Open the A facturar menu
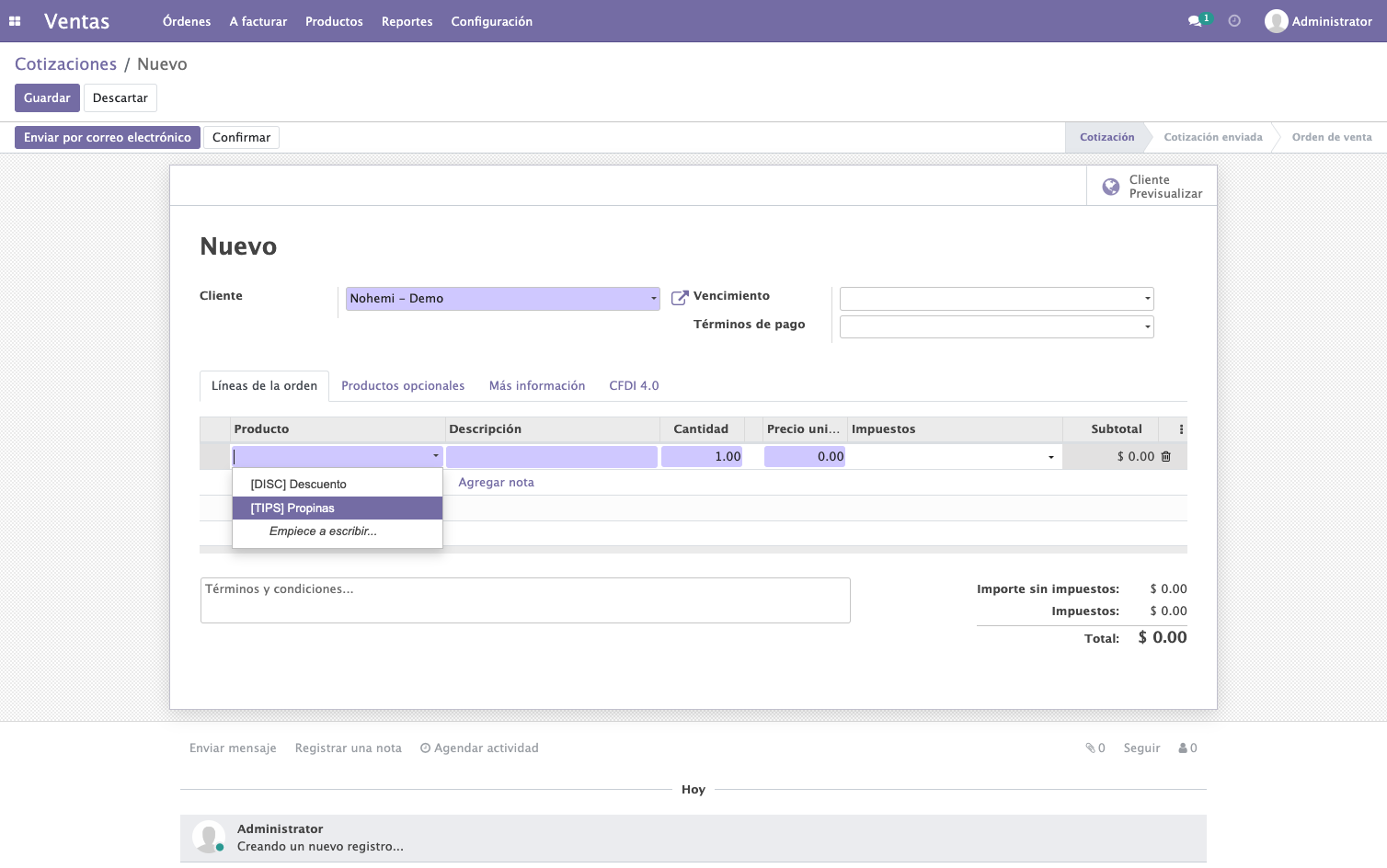 258,21
